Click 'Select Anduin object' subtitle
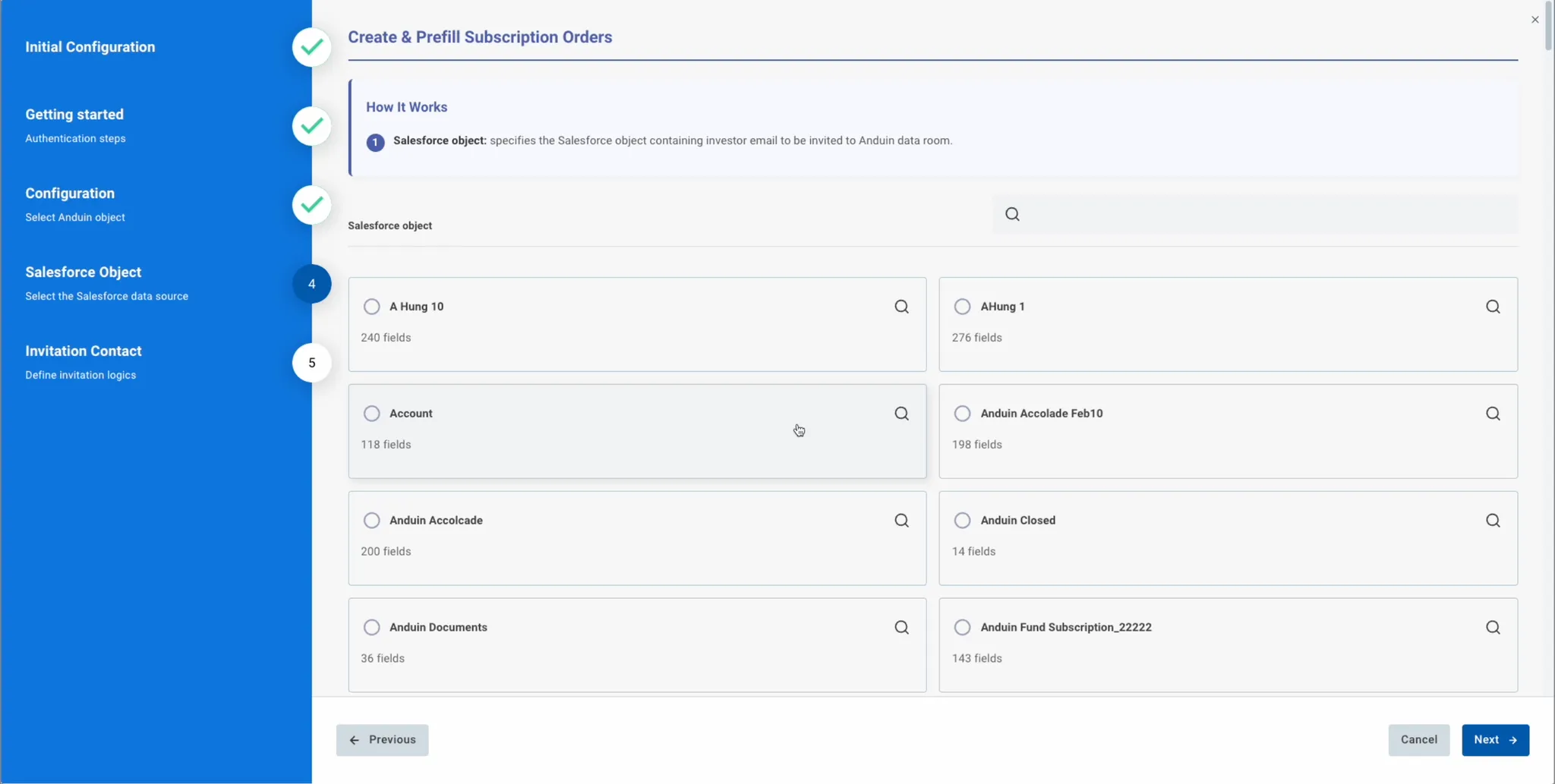Image resolution: width=1555 pixels, height=784 pixels. [x=75, y=217]
